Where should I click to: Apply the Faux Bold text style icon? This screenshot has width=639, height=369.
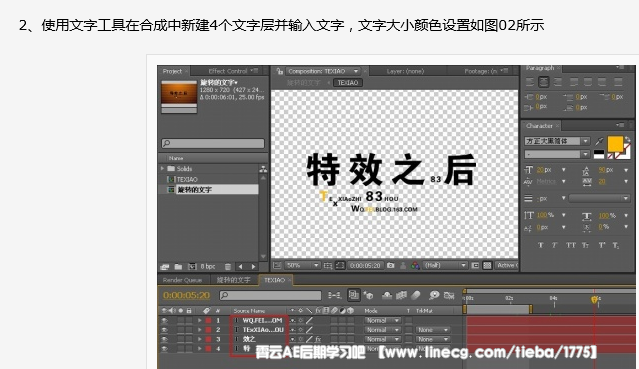point(541,245)
